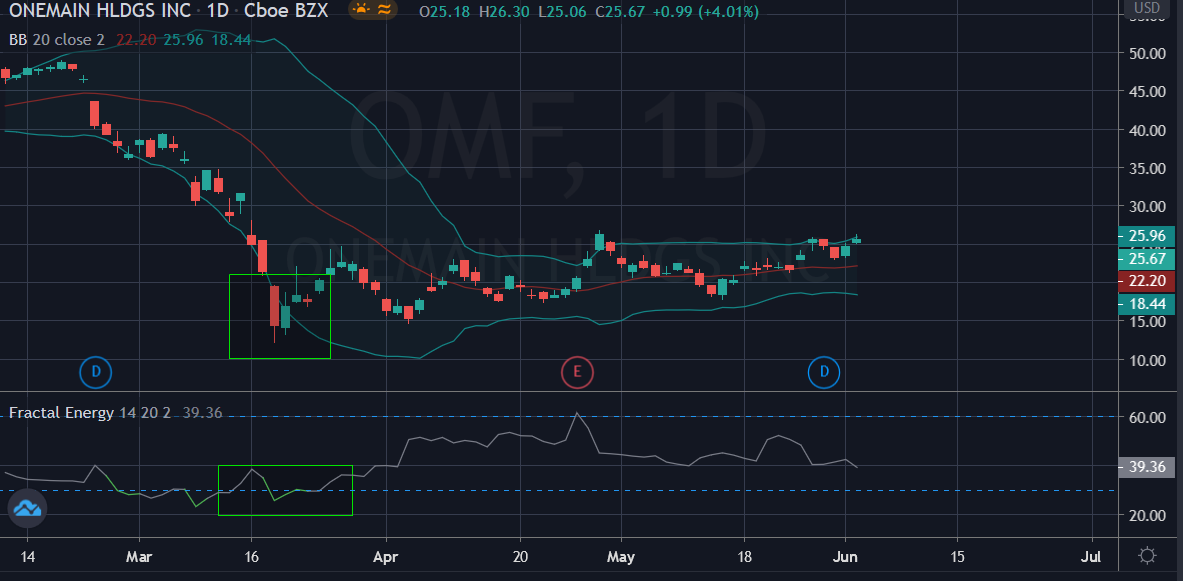Change the 1D interval in the chart title
Screen dimensions: 1183x581
click(x=216, y=11)
